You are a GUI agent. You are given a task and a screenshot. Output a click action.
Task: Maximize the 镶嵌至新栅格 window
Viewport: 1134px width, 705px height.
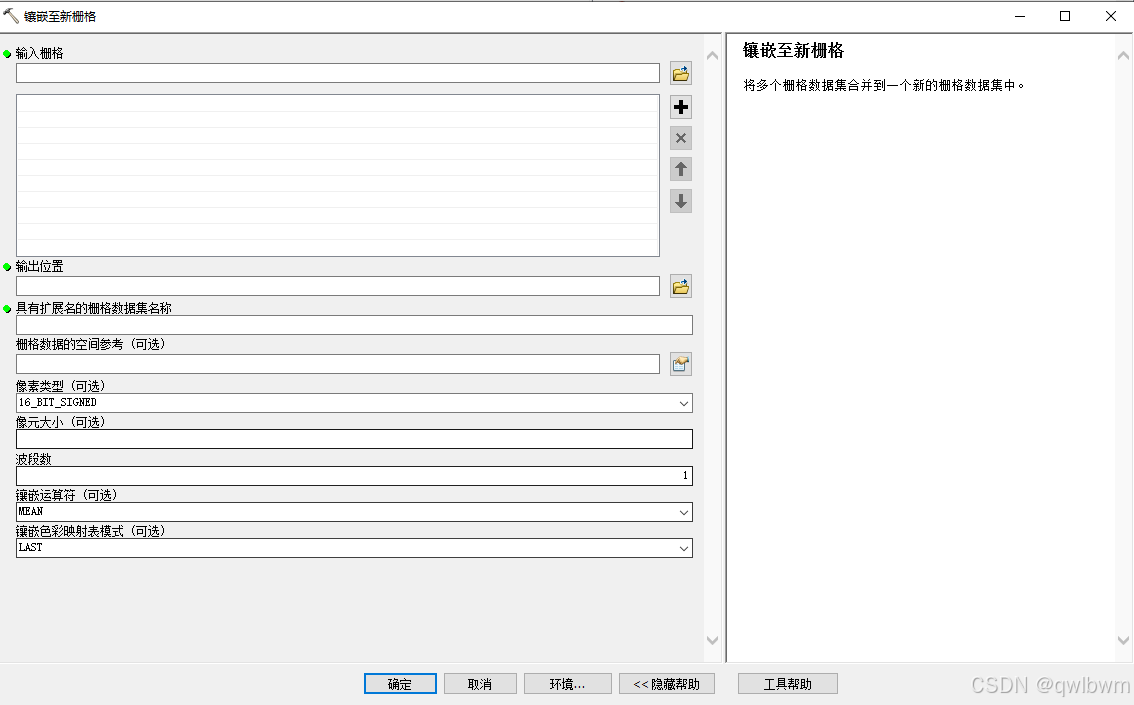pyautogui.click(x=1065, y=16)
